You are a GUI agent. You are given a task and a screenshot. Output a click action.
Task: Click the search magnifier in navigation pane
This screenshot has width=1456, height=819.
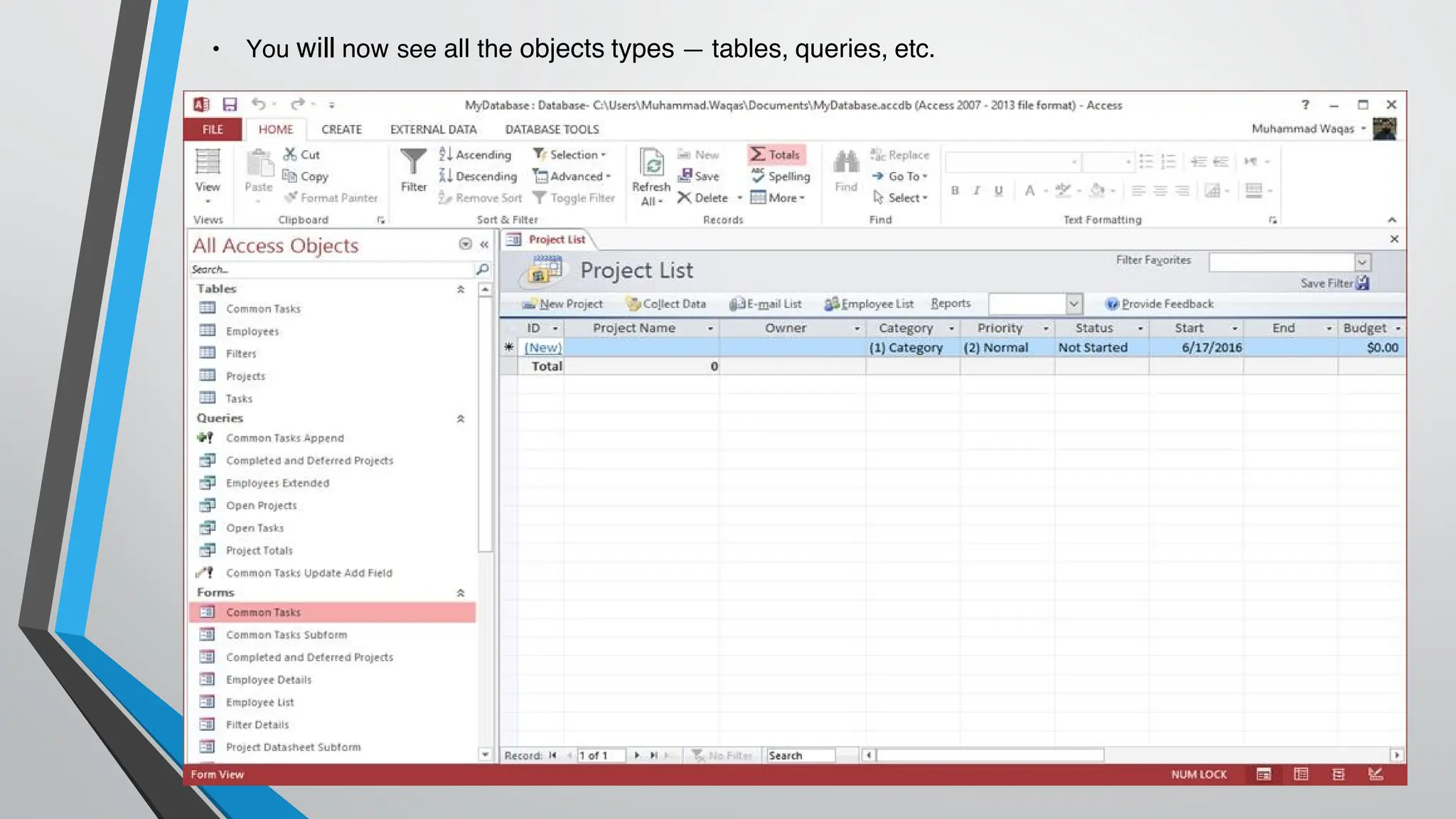tap(482, 269)
